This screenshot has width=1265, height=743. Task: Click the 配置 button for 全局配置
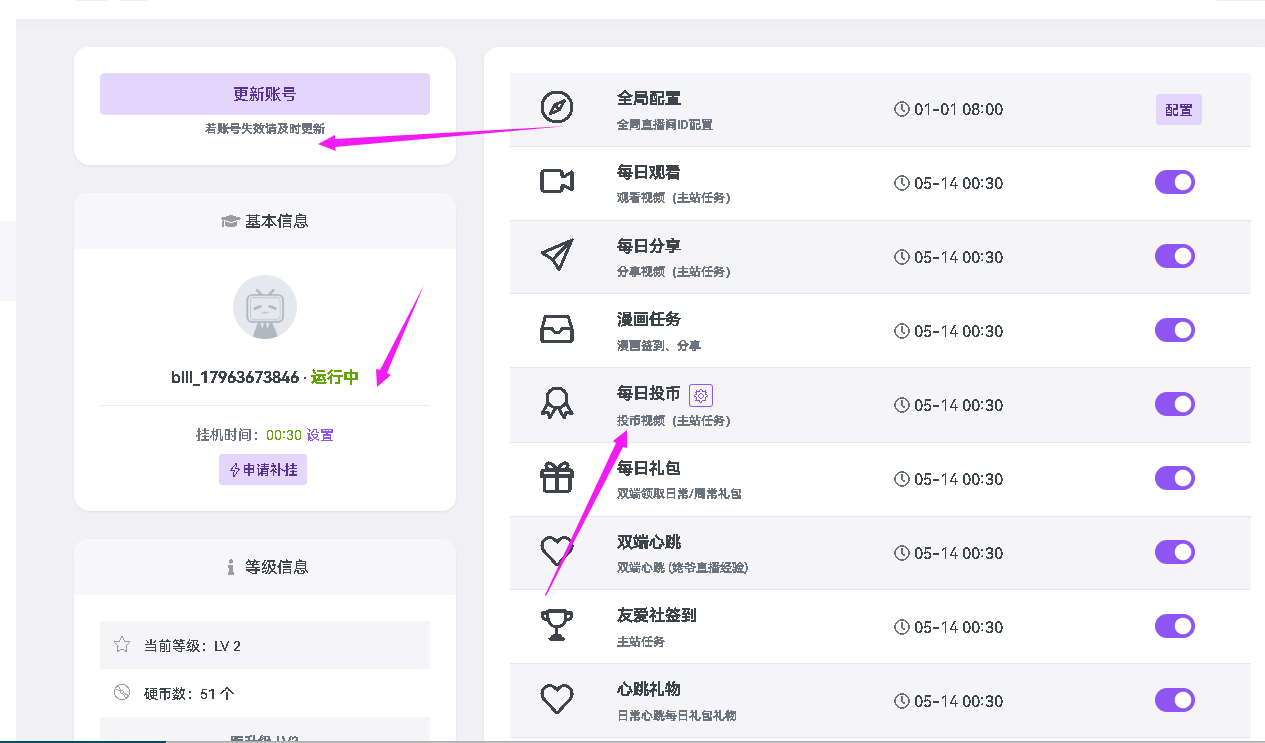1179,110
